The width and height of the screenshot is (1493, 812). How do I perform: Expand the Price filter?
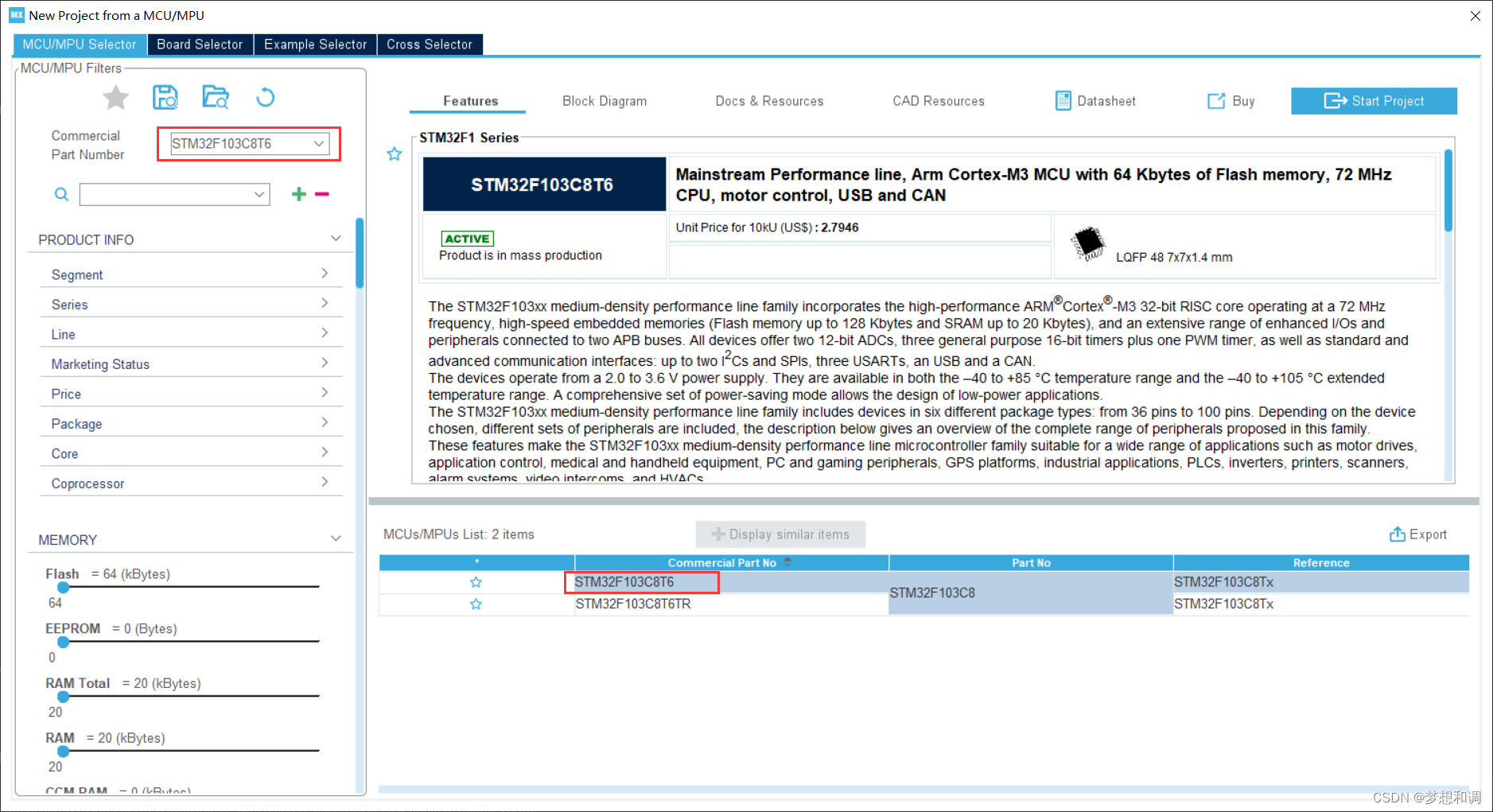(325, 393)
